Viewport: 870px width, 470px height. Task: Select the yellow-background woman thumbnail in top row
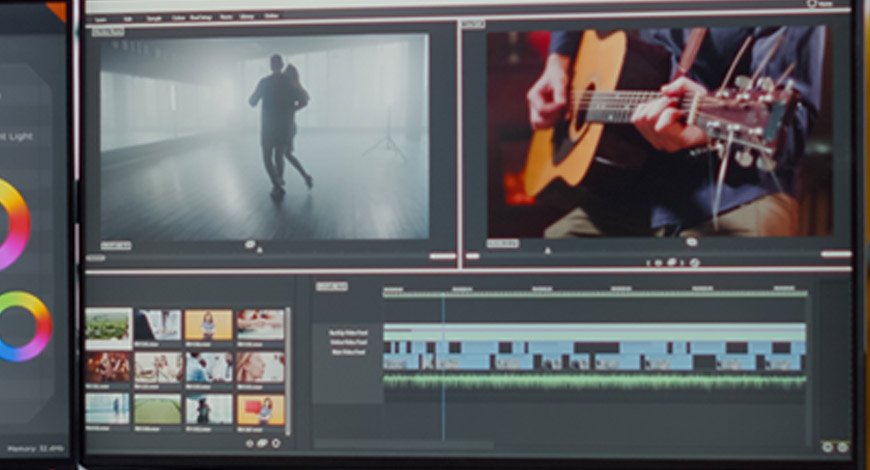coord(208,324)
